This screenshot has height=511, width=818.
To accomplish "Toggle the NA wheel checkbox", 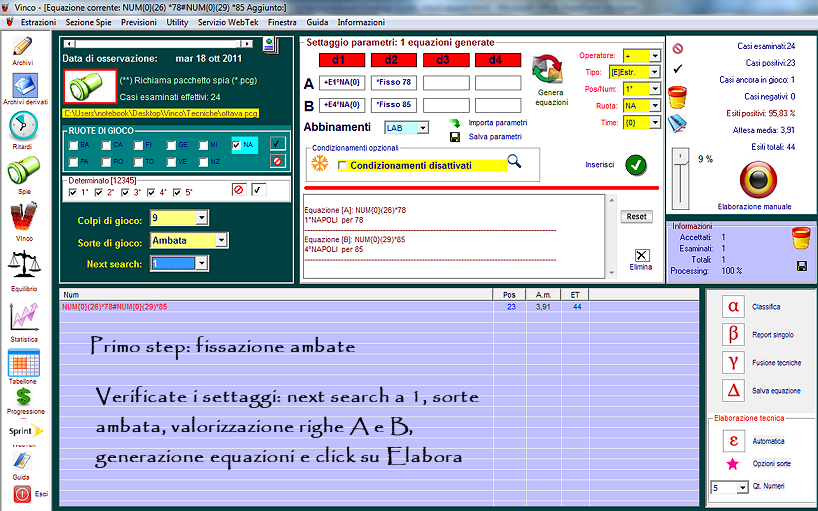I will pyautogui.click(x=237, y=145).
